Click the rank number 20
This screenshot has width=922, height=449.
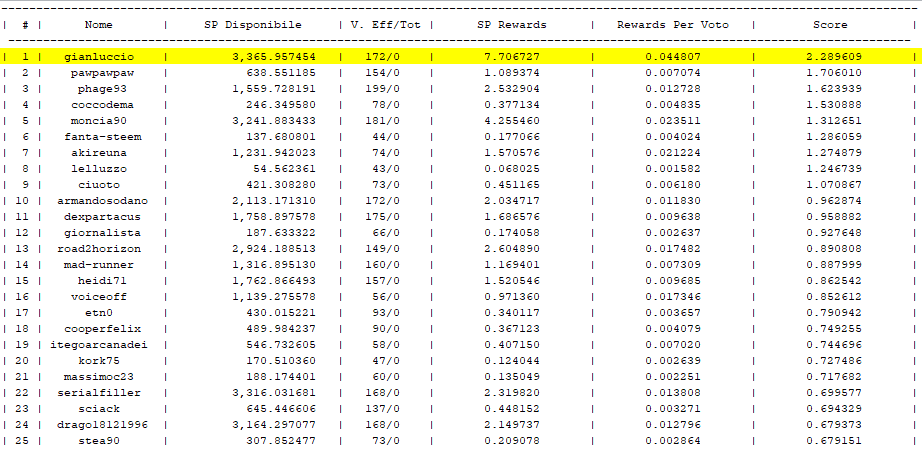pos(21,360)
